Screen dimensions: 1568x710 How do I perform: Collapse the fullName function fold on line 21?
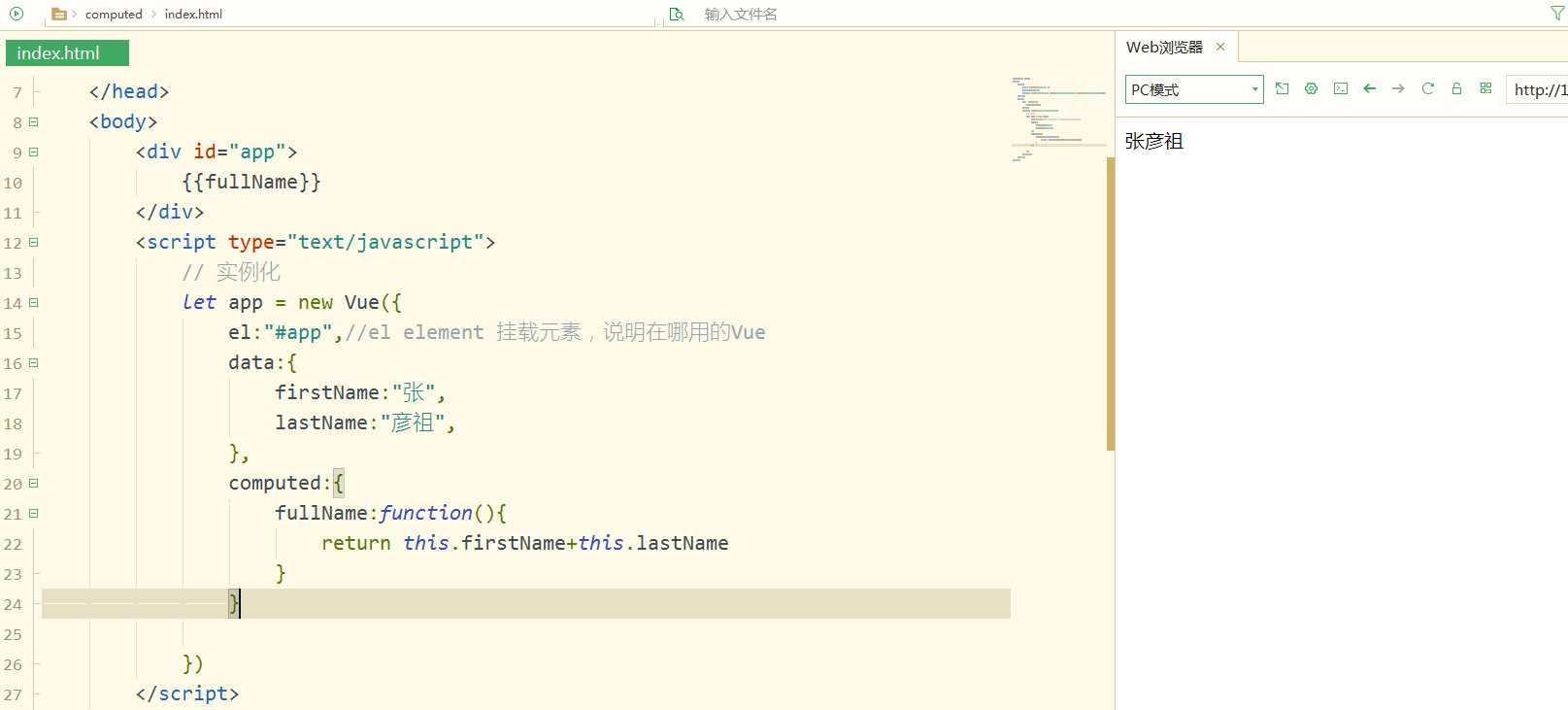pyautogui.click(x=33, y=513)
